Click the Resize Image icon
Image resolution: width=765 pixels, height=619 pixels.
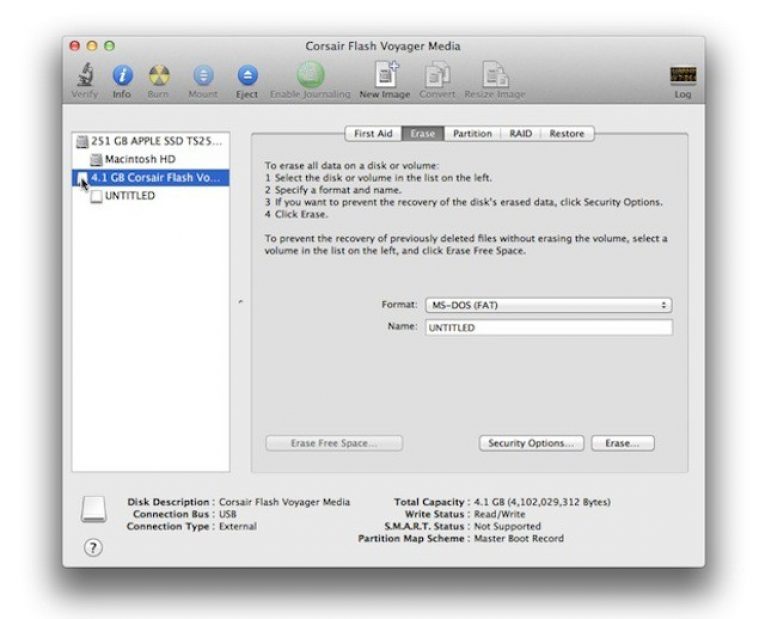(x=495, y=75)
